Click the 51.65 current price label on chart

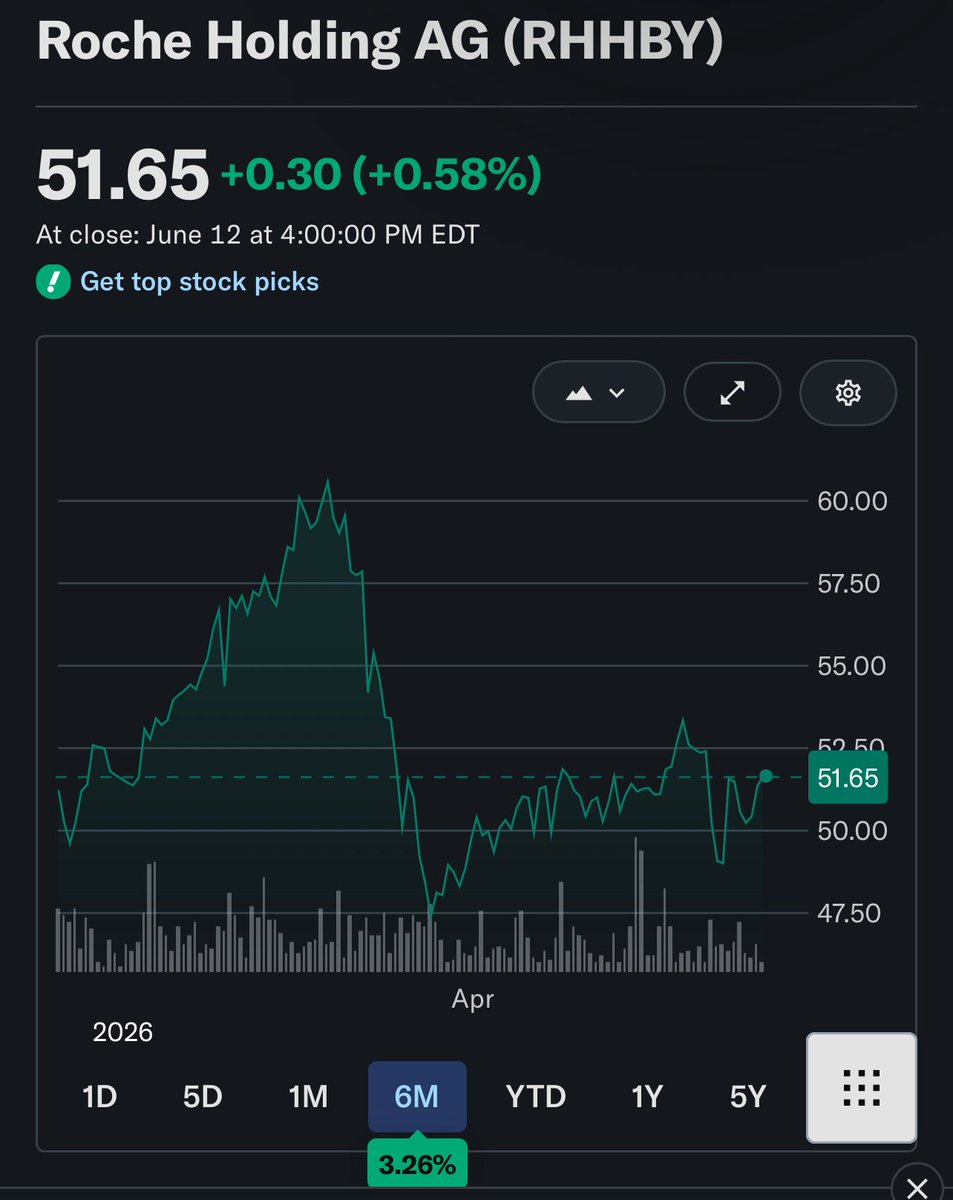click(x=848, y=778)
